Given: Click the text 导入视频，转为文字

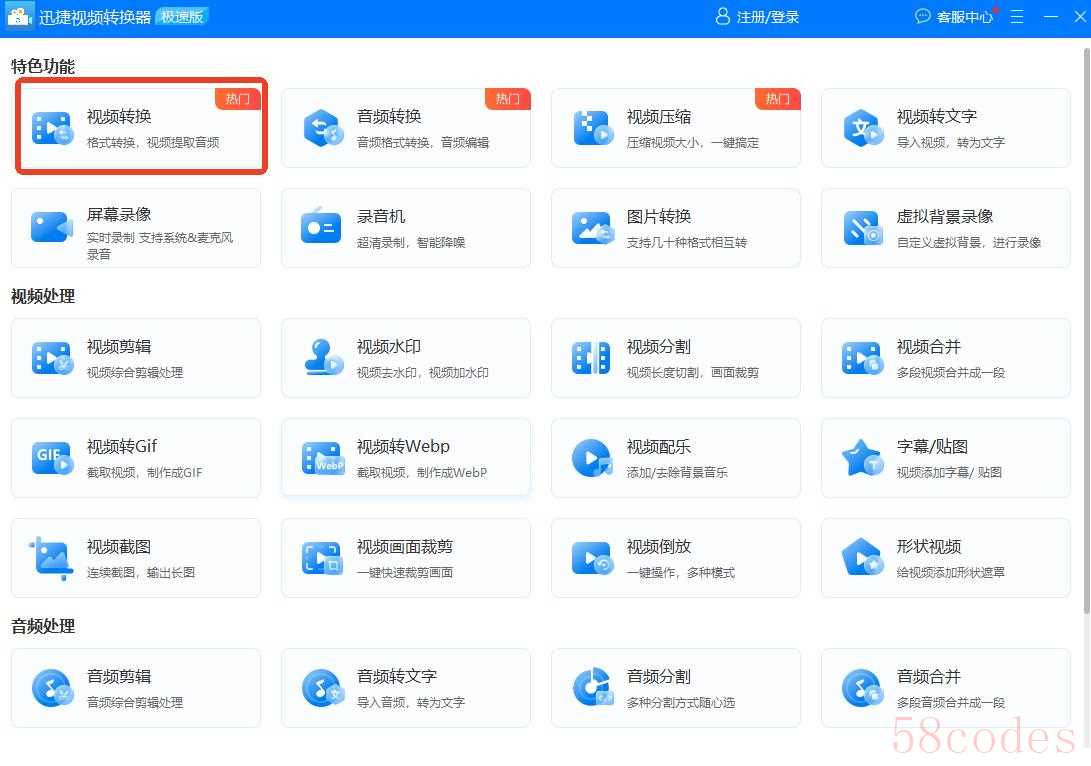Looking at the screenshot, I should [950, 143].
